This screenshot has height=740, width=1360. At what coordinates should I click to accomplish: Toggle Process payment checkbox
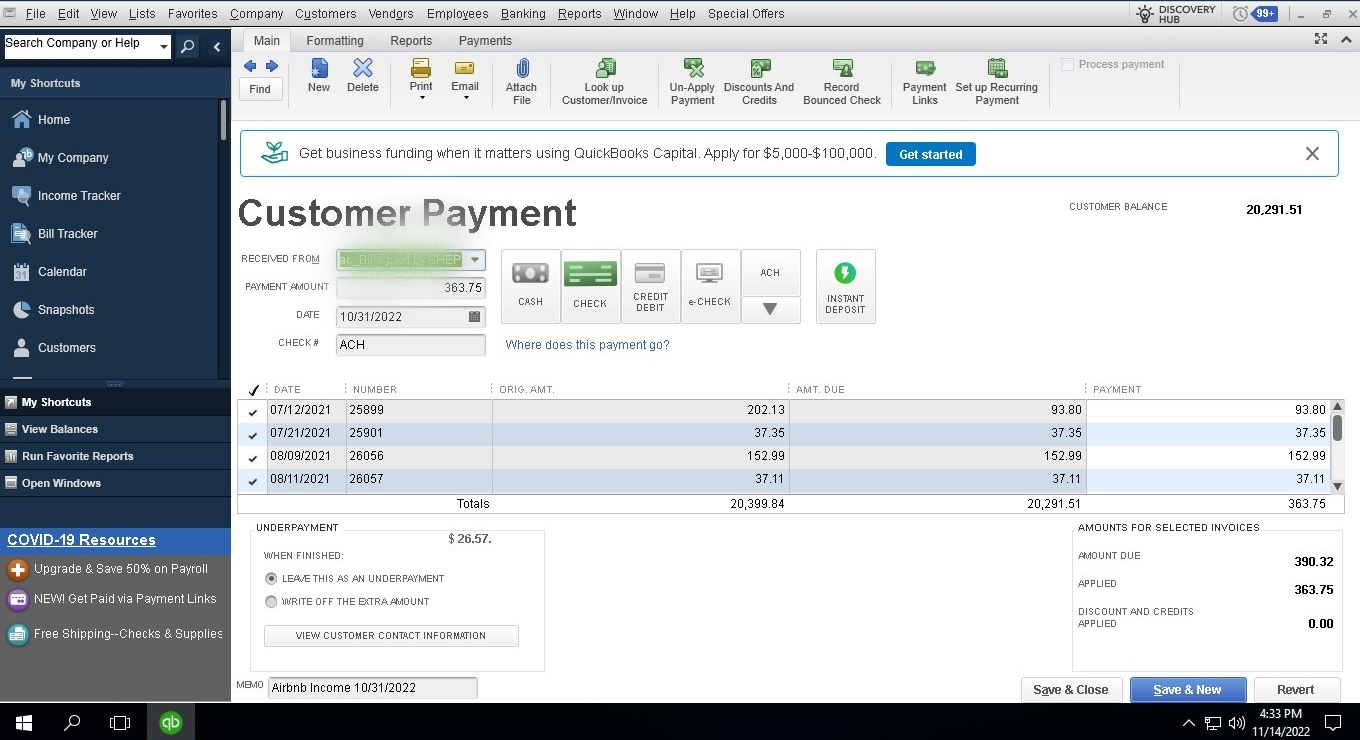[1068, 64]
